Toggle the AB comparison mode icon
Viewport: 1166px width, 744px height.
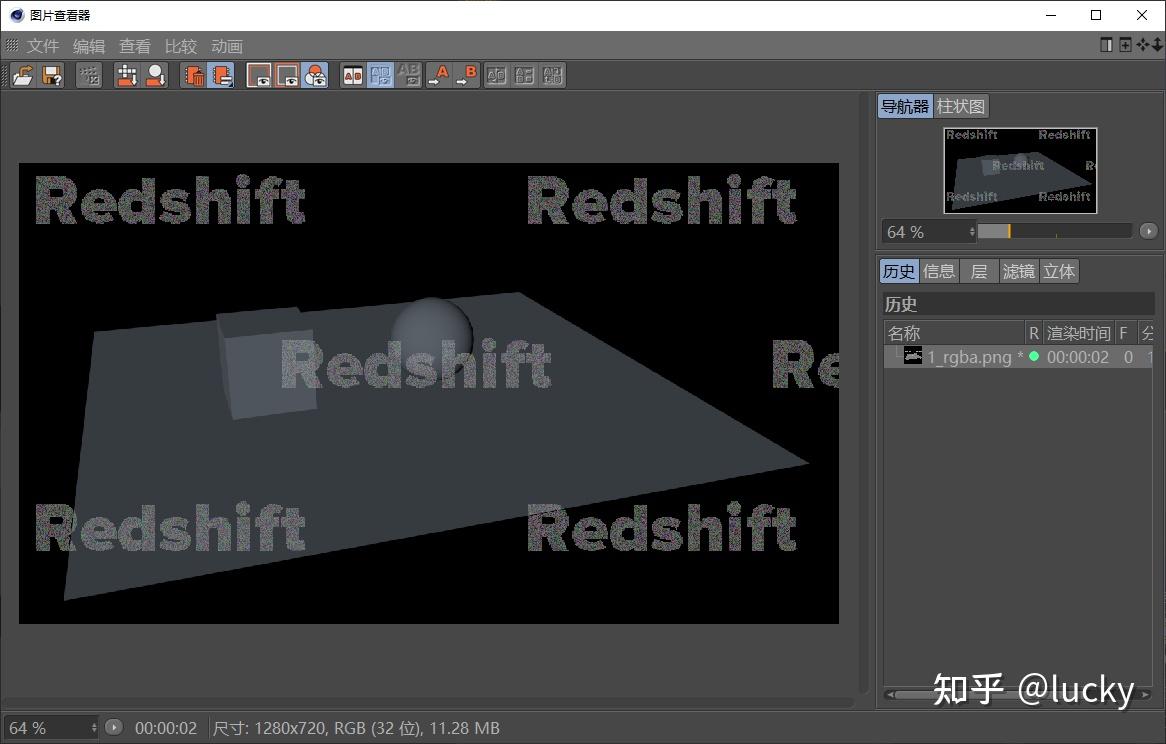coord(352,75)
